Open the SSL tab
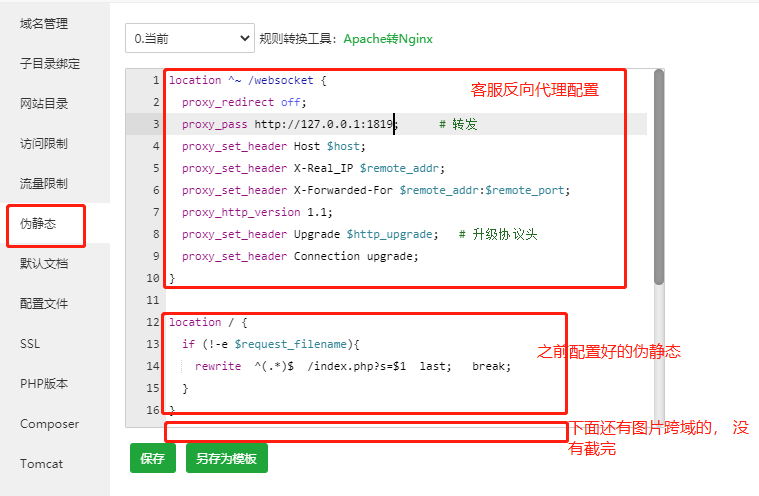 click(x=30, y=344)
